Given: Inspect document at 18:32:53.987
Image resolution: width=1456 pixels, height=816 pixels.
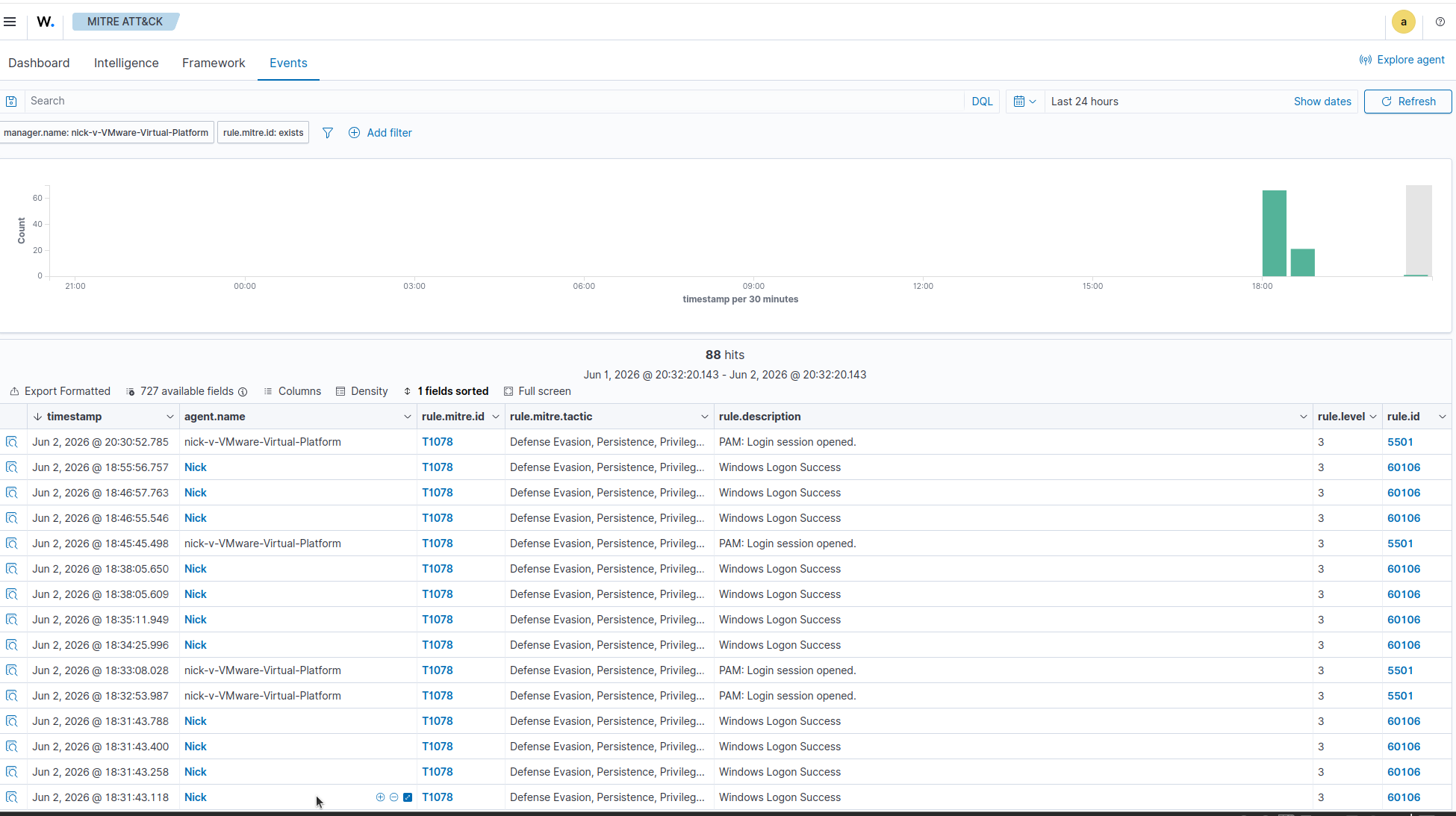Looking at the screenshot, I should [x=12, y=696].
